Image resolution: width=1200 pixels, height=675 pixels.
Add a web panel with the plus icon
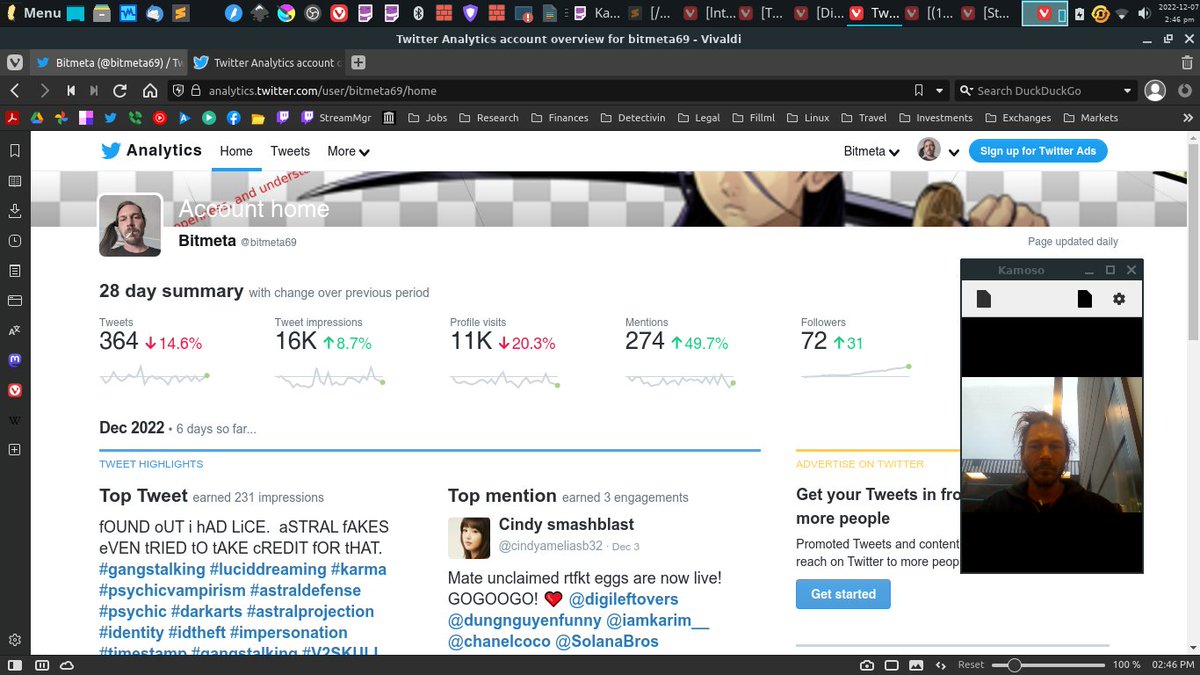[x=15, y=450]
